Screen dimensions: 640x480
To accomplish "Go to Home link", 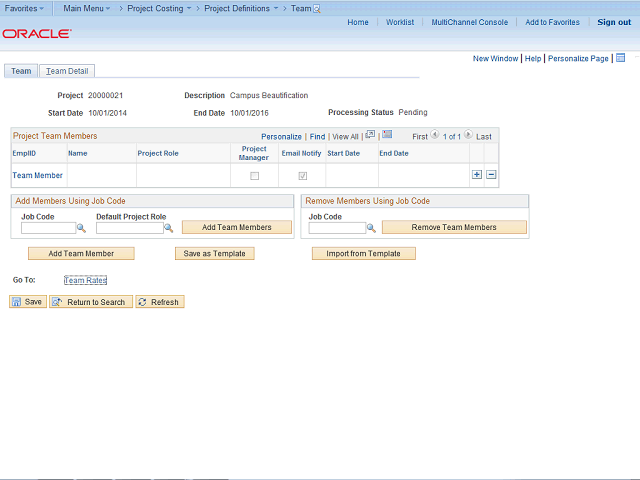I will coord(358,22).
